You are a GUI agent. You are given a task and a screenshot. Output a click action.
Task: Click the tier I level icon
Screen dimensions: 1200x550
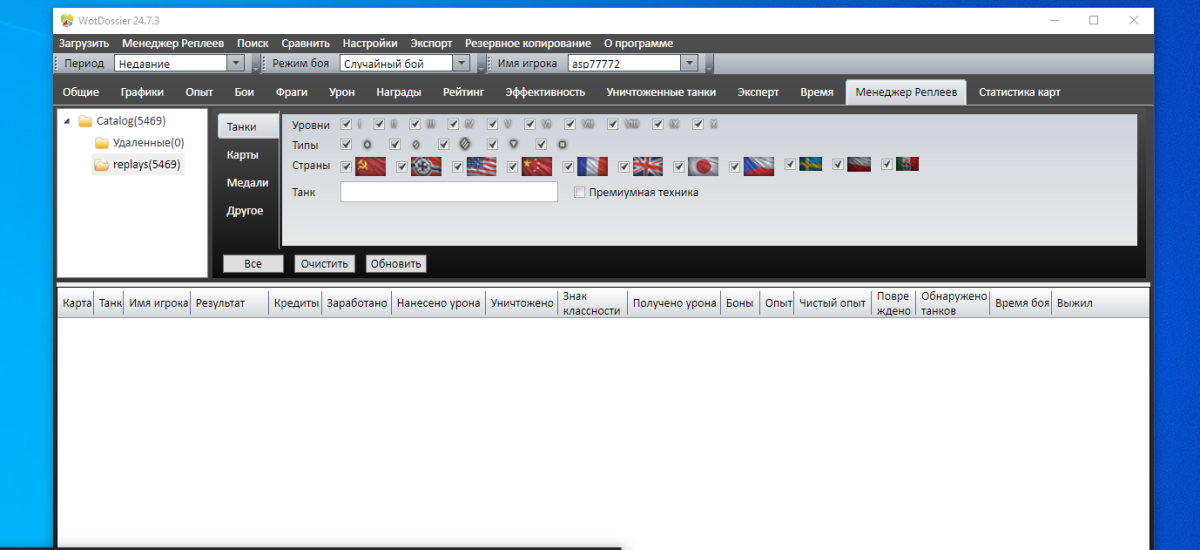[x=359, y=124]
